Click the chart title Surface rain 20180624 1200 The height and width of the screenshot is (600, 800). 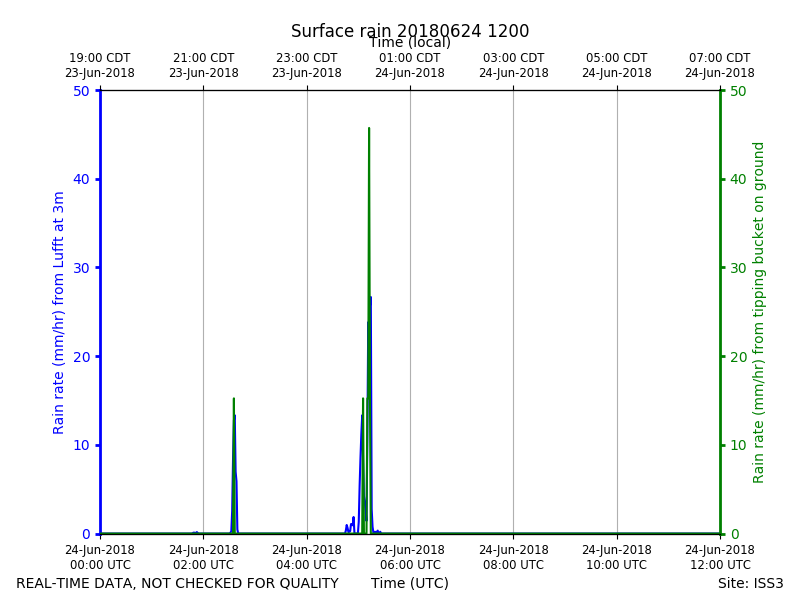click(x=410, y=31)
